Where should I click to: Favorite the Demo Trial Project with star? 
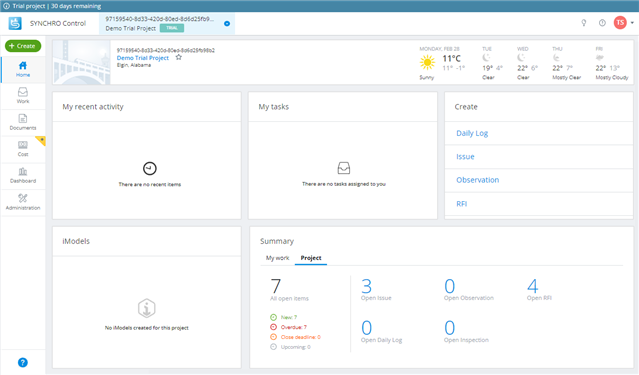(x=178, y=57)
